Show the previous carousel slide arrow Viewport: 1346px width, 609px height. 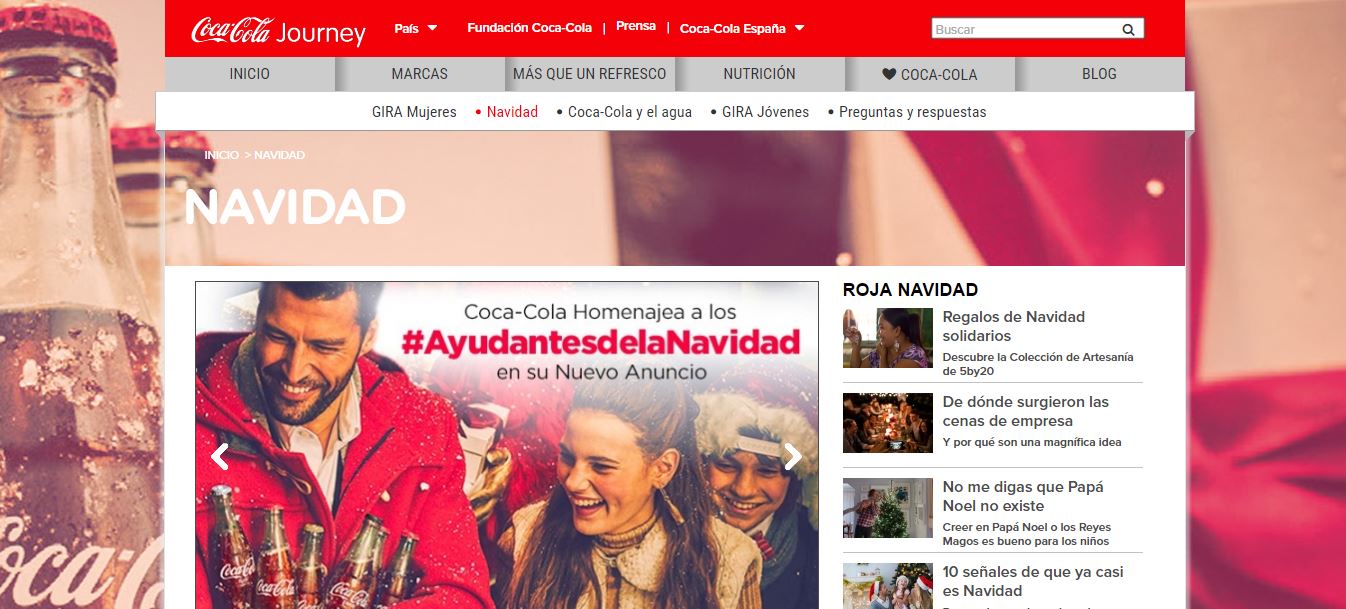coord(220,457)
